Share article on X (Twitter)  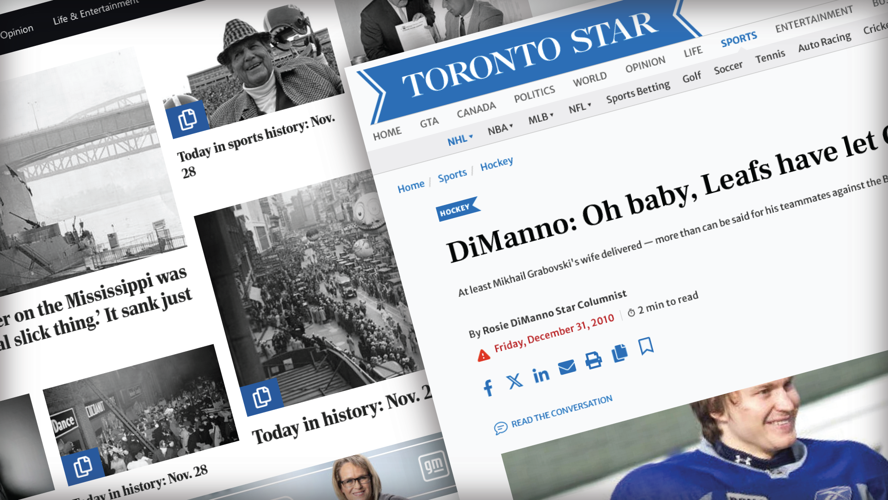[x=514, y=381]
